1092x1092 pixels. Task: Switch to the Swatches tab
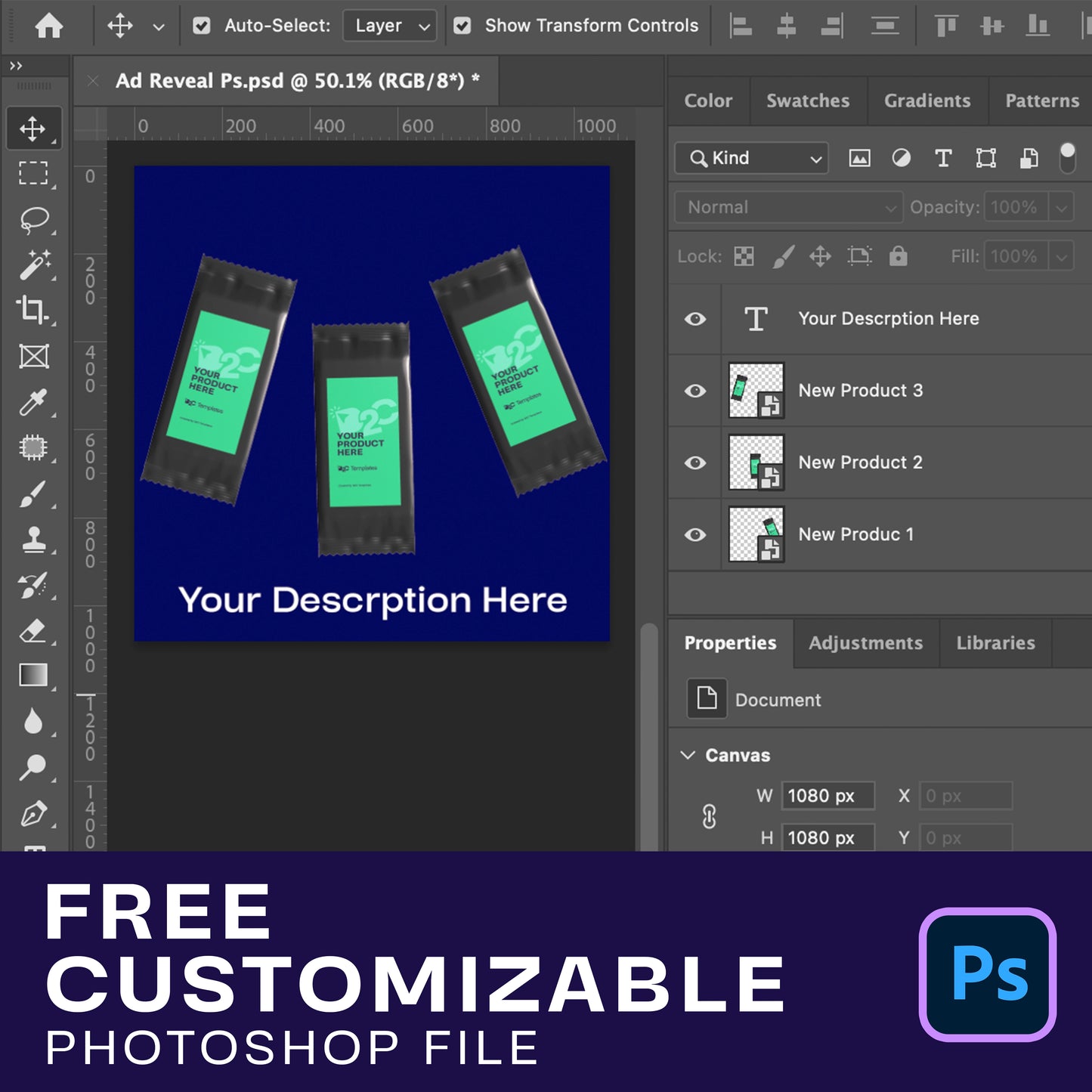pyautogui.click(x=807, y=101)
